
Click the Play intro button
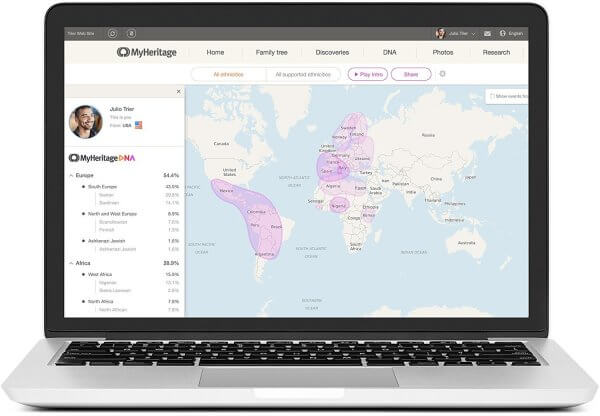click(368, 74)
